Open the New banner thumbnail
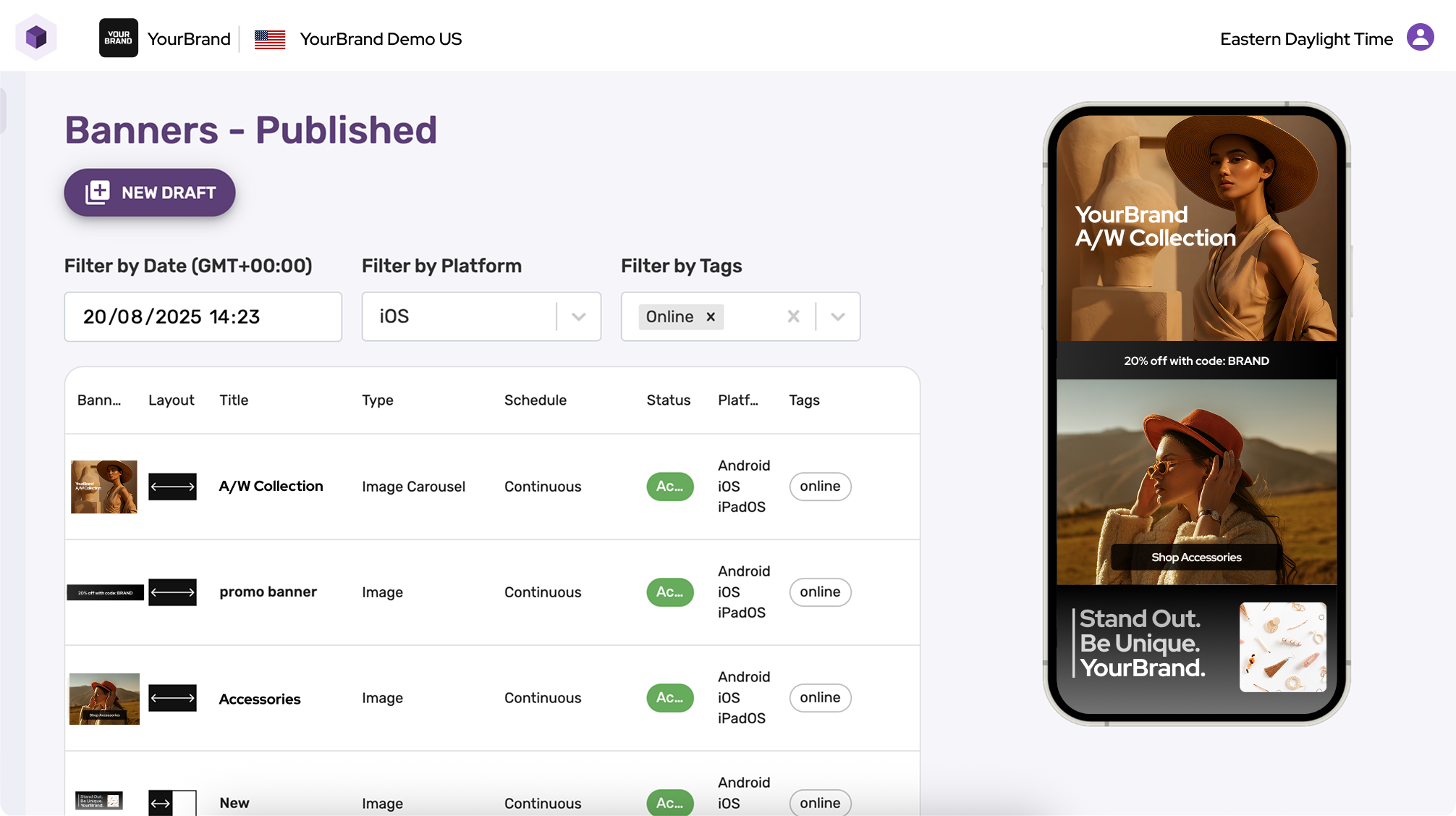The image size is (1456, 816). click(99, 801)
